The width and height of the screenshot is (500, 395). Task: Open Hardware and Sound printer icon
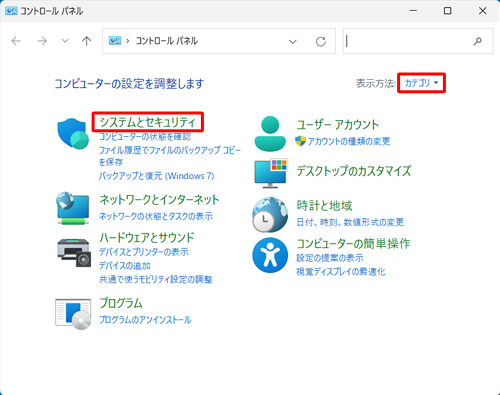point(74,252)
